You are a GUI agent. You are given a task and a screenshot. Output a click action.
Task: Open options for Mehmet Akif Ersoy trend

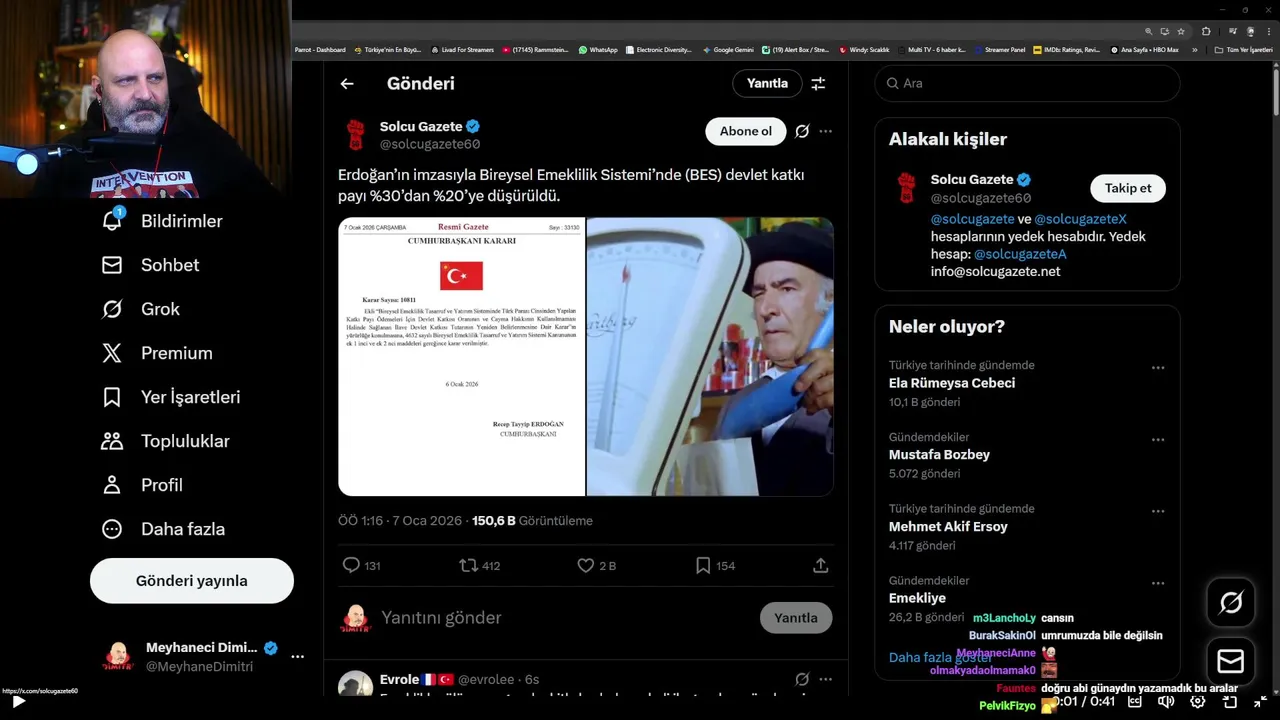(x=1158, y=512)
